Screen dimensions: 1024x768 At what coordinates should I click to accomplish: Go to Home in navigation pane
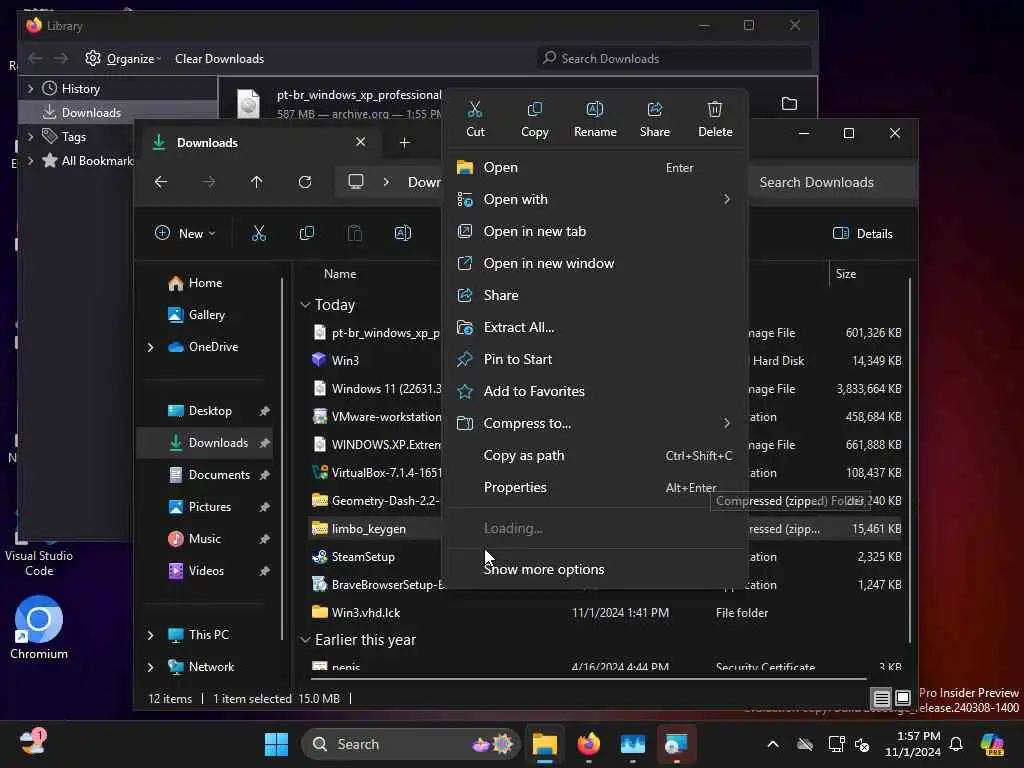click(205, 283)
